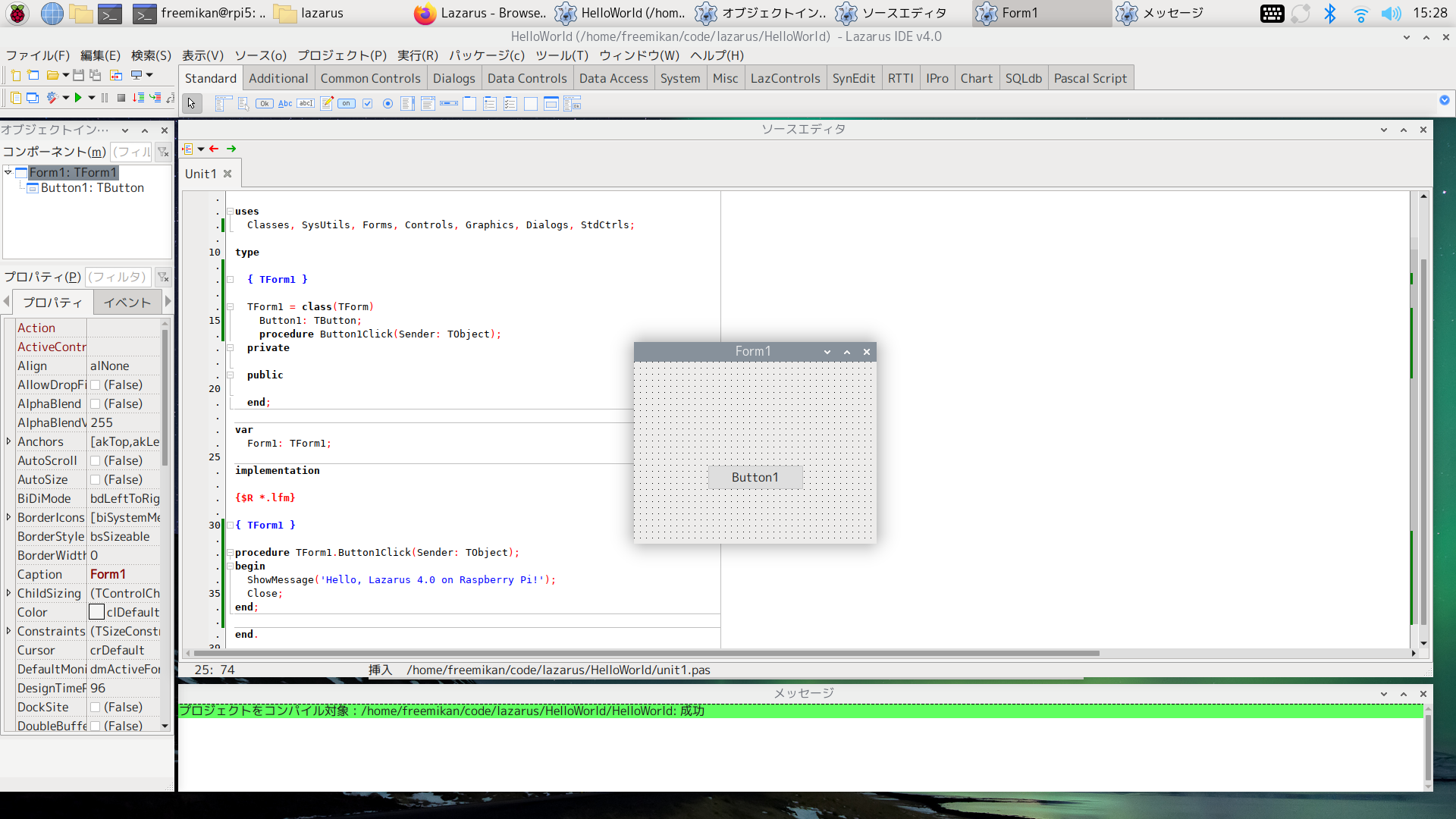Enable the AutoSize property checkbox
The image size is (1456, 819).
(x=96, y=480)
